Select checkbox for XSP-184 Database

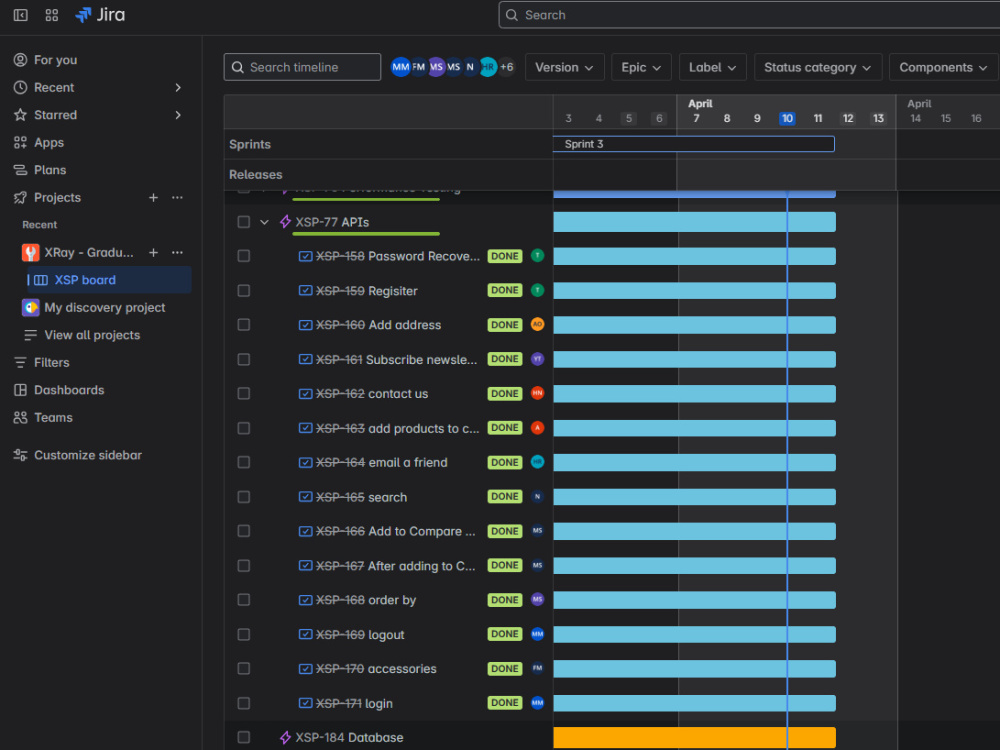point(244,737)
